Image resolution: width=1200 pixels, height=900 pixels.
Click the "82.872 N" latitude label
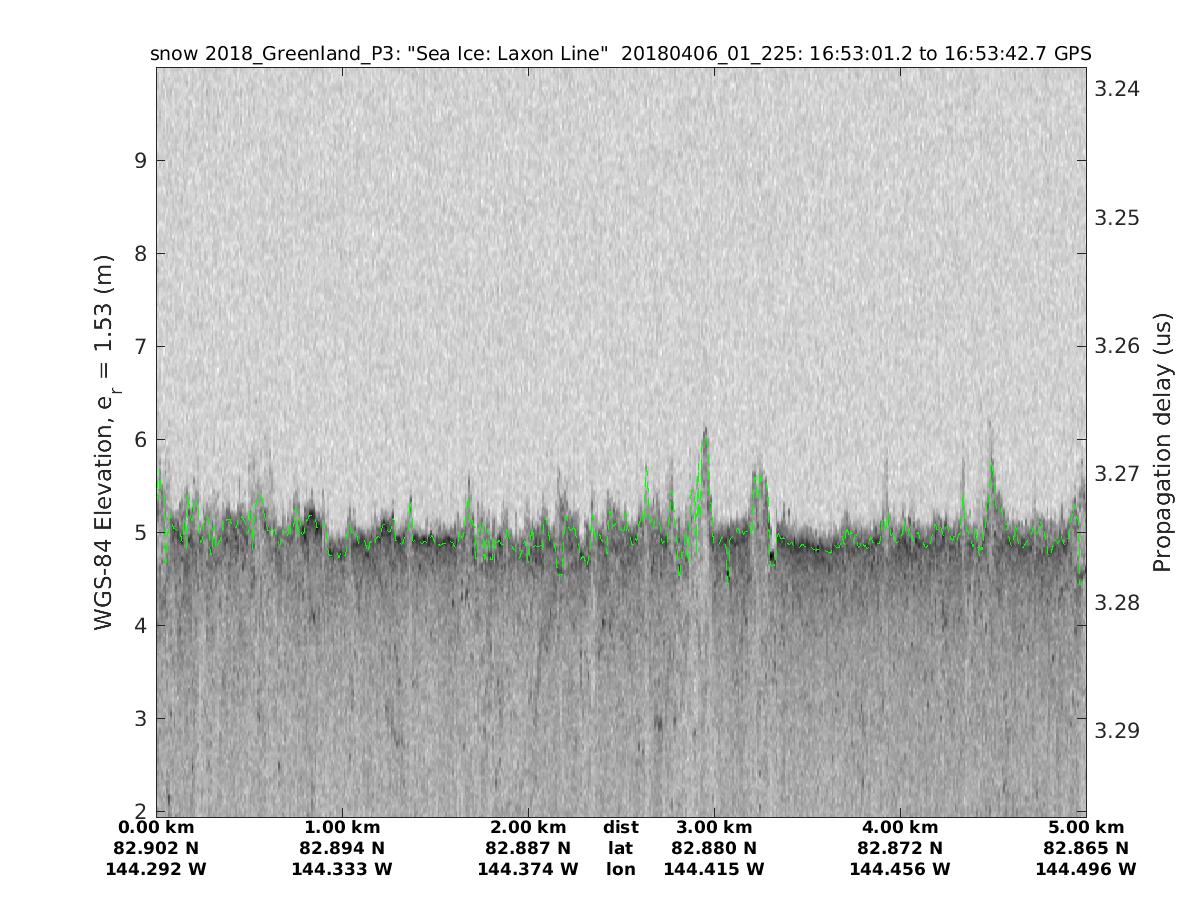pyautogui.click(x=900, y=849)
